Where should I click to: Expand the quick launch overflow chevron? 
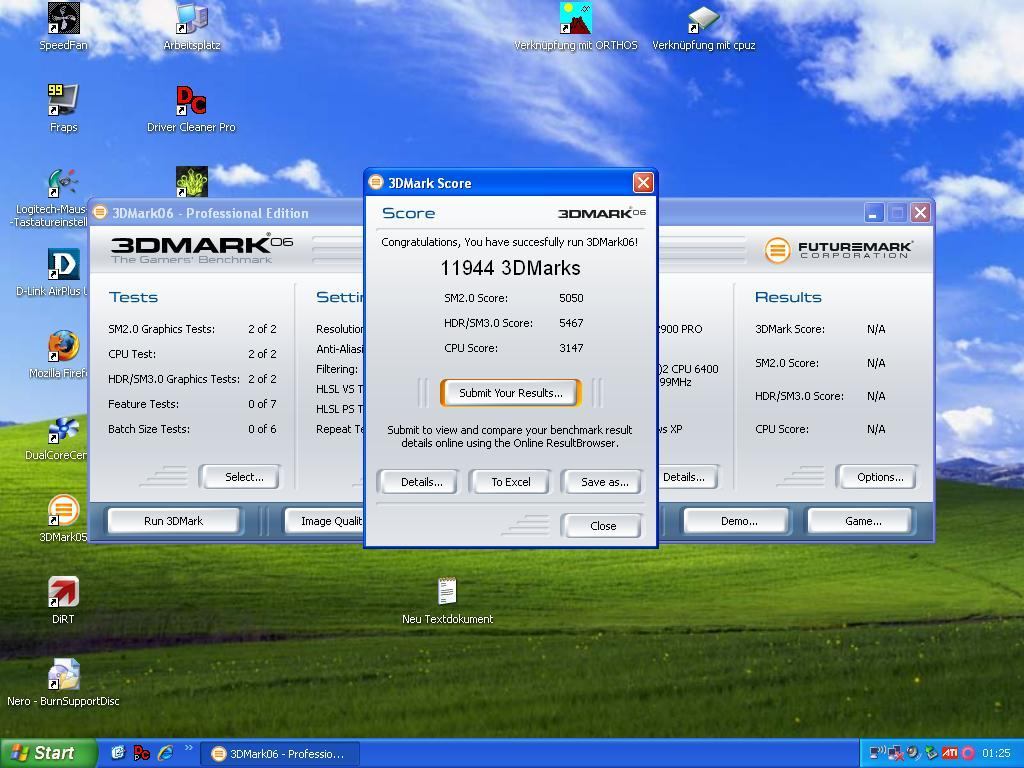click(x=189, y=748)
